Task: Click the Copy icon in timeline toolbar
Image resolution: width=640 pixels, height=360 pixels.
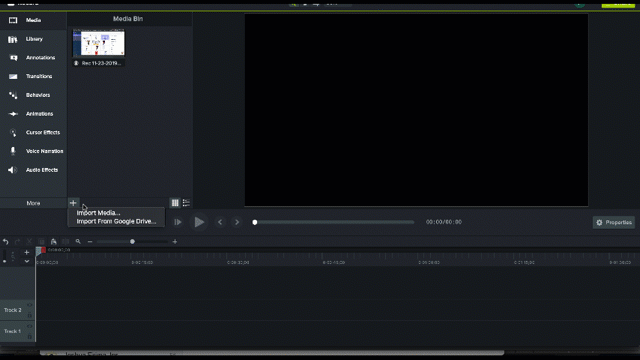Action: point(41,242)
